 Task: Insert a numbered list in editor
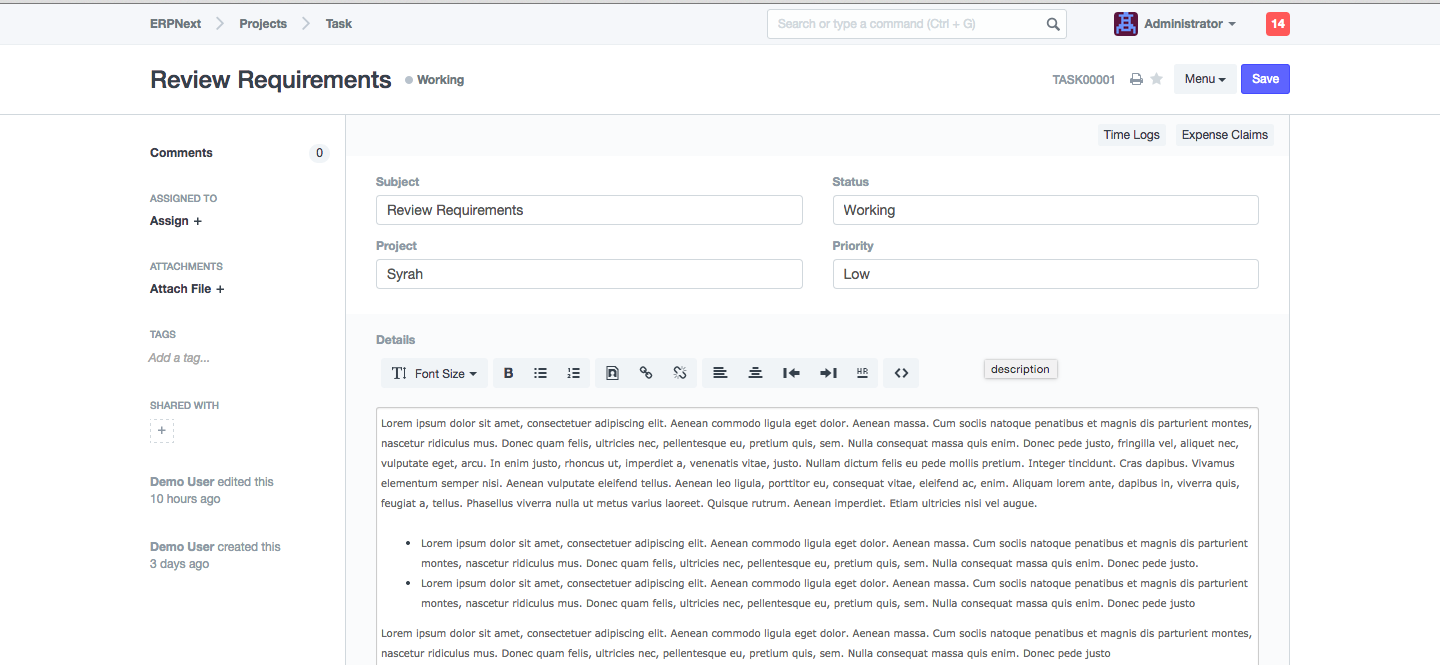click(x=573, y=373)
